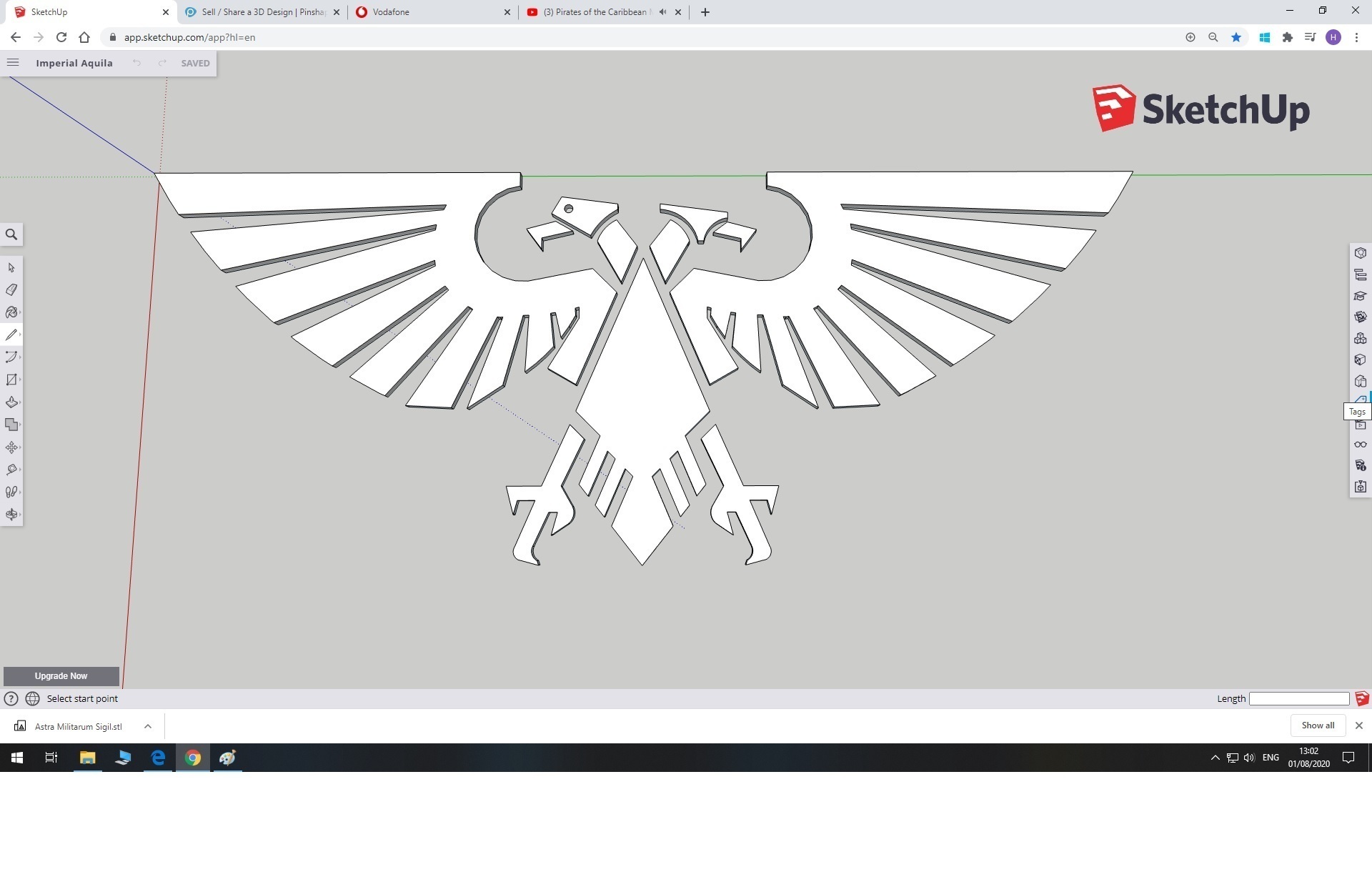Choose the Select arrow tool
The height and width of the screenshot is (872, 1372).
click(x=11, y=267)
